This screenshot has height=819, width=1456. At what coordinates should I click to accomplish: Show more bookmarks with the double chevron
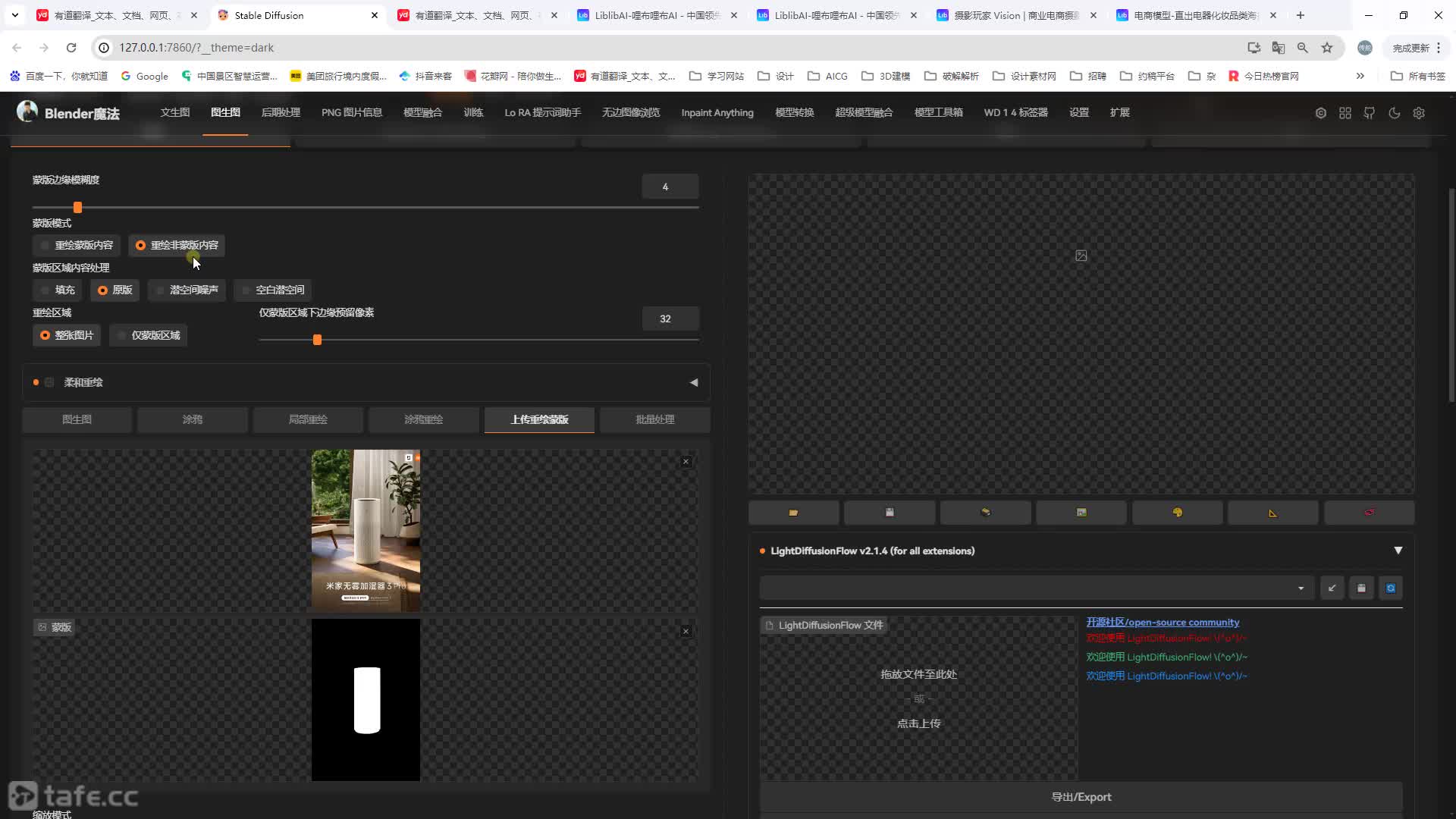(x=1360, y=76)
